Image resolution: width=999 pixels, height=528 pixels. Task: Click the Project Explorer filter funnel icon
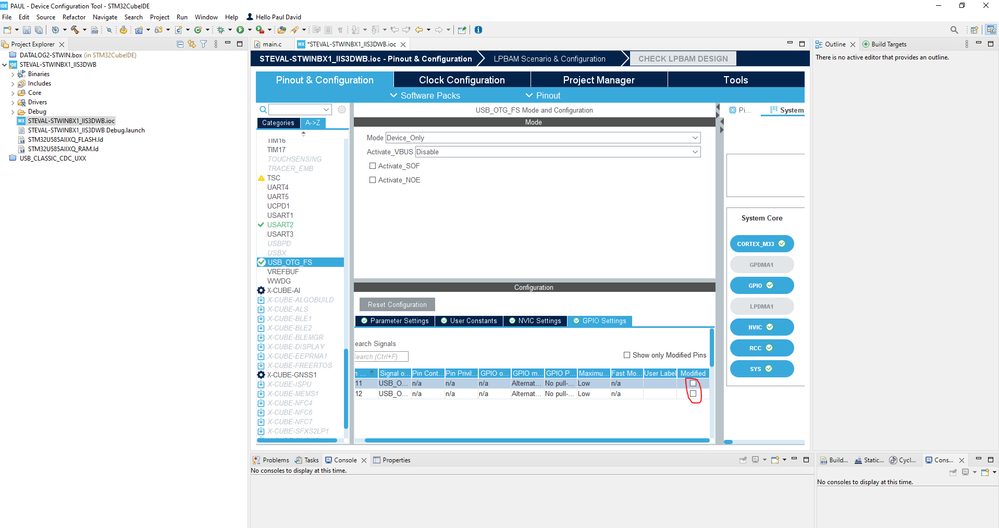(x=203, y=44)
